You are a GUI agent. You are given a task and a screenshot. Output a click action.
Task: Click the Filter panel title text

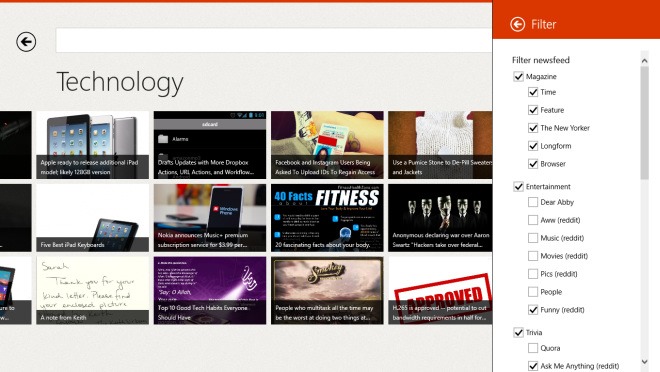tap(543, 24)
